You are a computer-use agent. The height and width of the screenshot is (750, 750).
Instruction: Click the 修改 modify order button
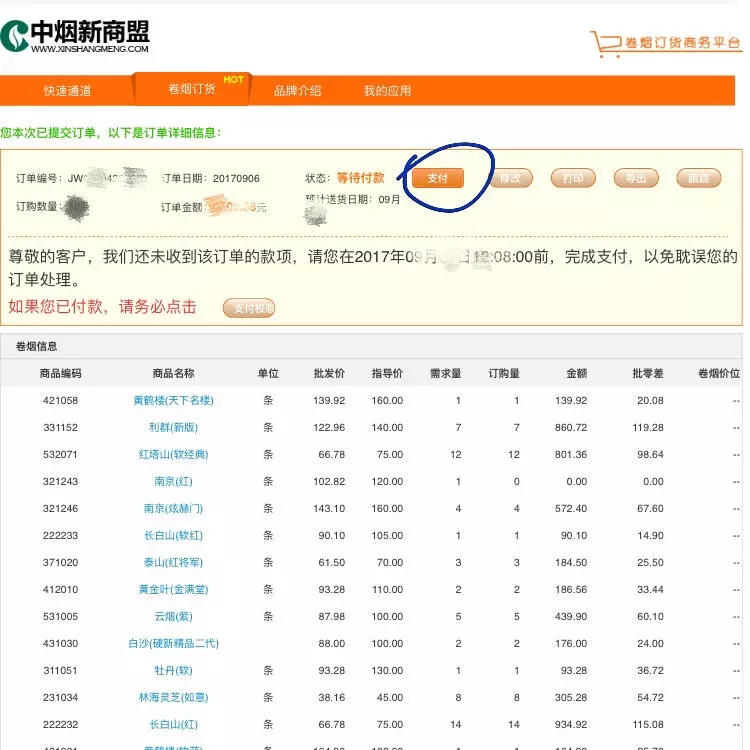(510, 178)
